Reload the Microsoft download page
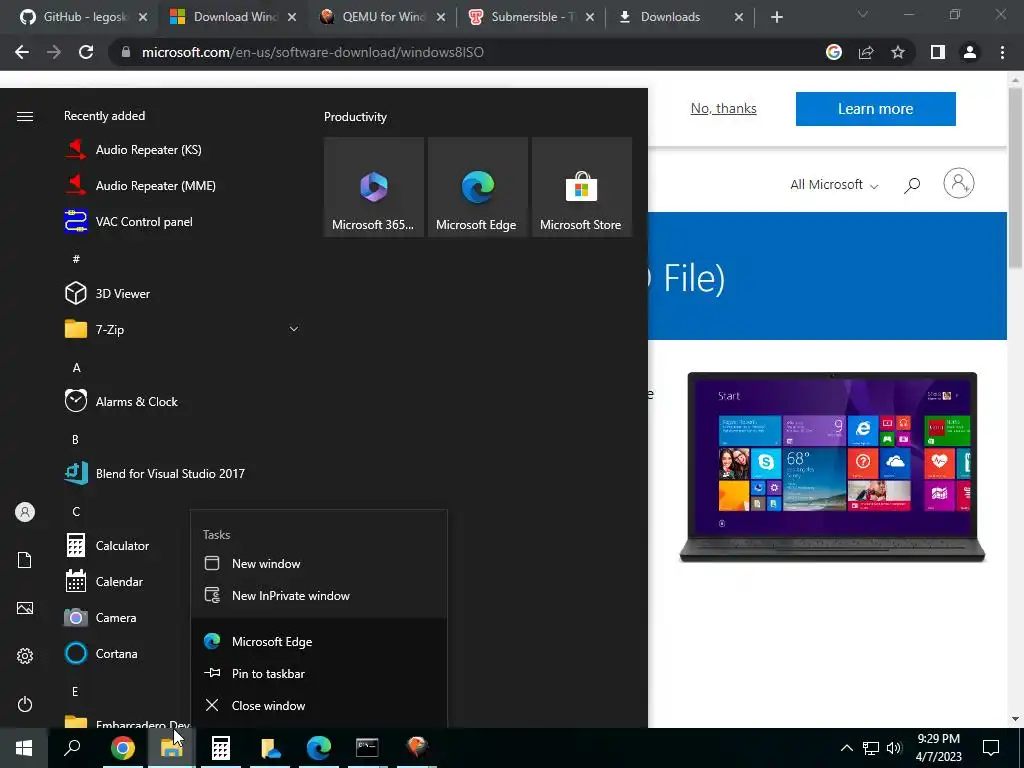The width and height of the screenshot is (1024, 768). coord(86,52)
